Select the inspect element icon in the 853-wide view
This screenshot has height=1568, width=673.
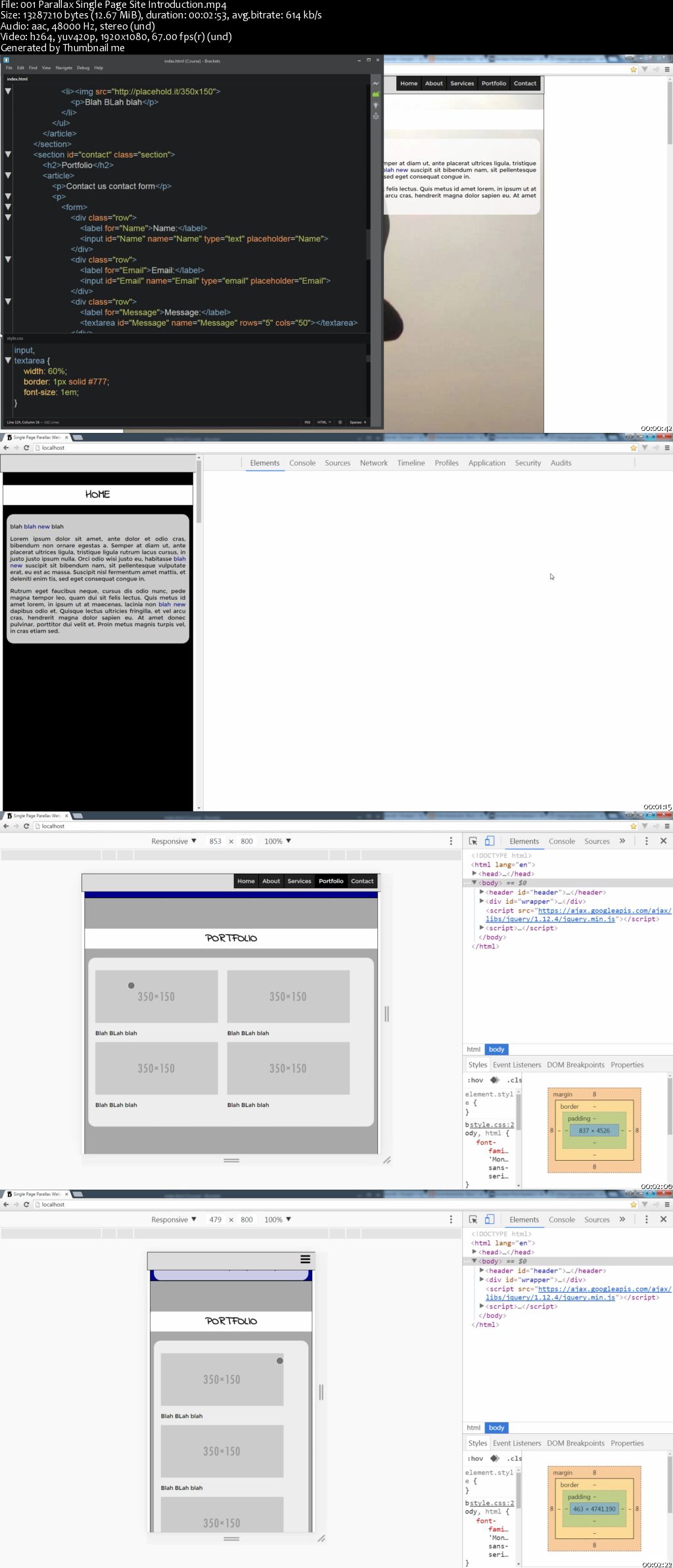473,841
